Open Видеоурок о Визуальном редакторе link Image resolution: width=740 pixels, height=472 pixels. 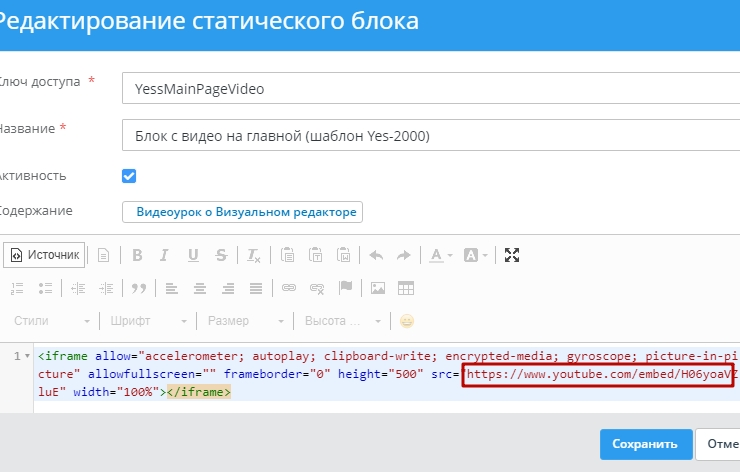(241, 212)
